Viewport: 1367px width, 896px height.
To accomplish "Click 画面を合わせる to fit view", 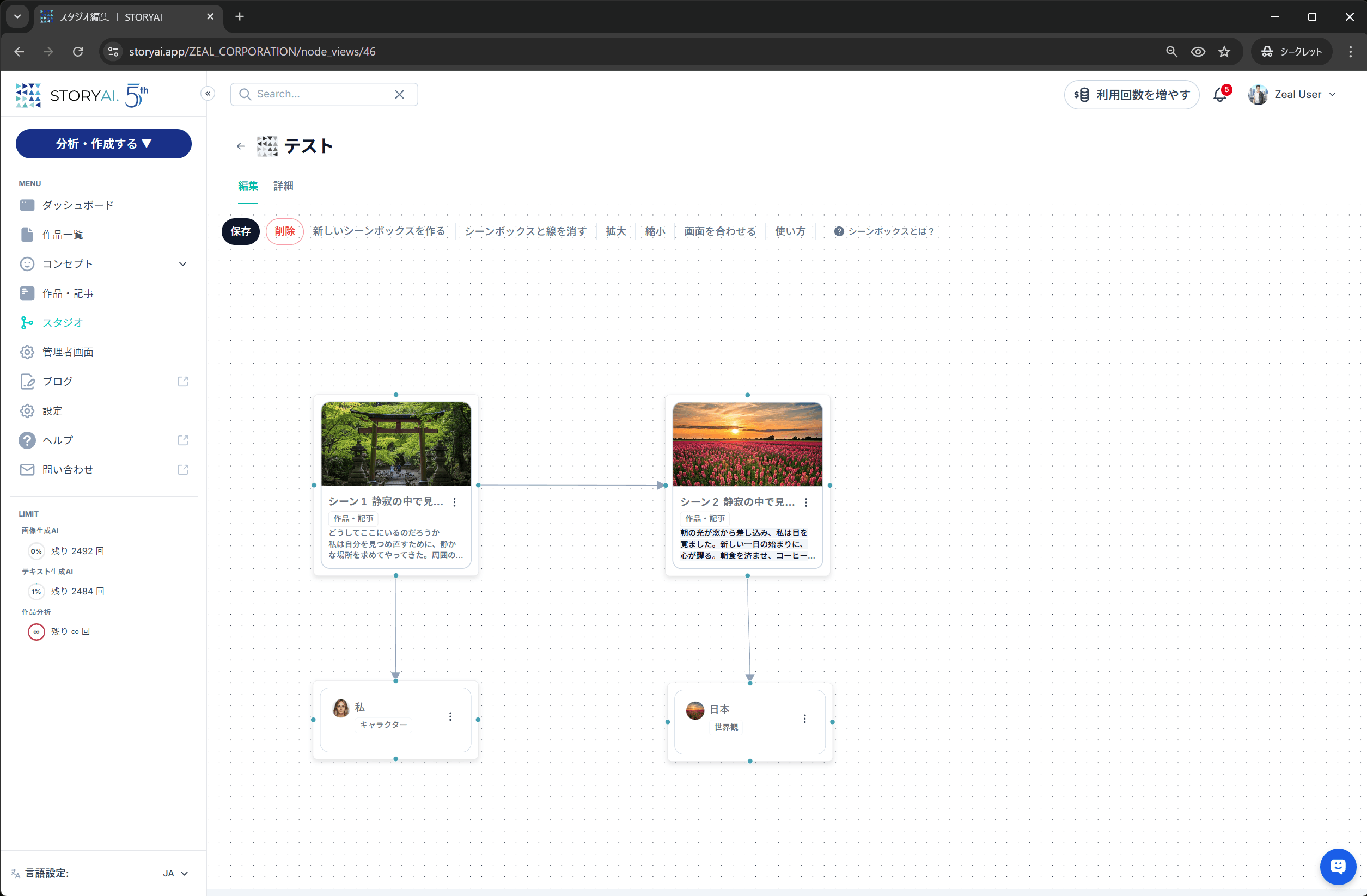I will [719, 231].
